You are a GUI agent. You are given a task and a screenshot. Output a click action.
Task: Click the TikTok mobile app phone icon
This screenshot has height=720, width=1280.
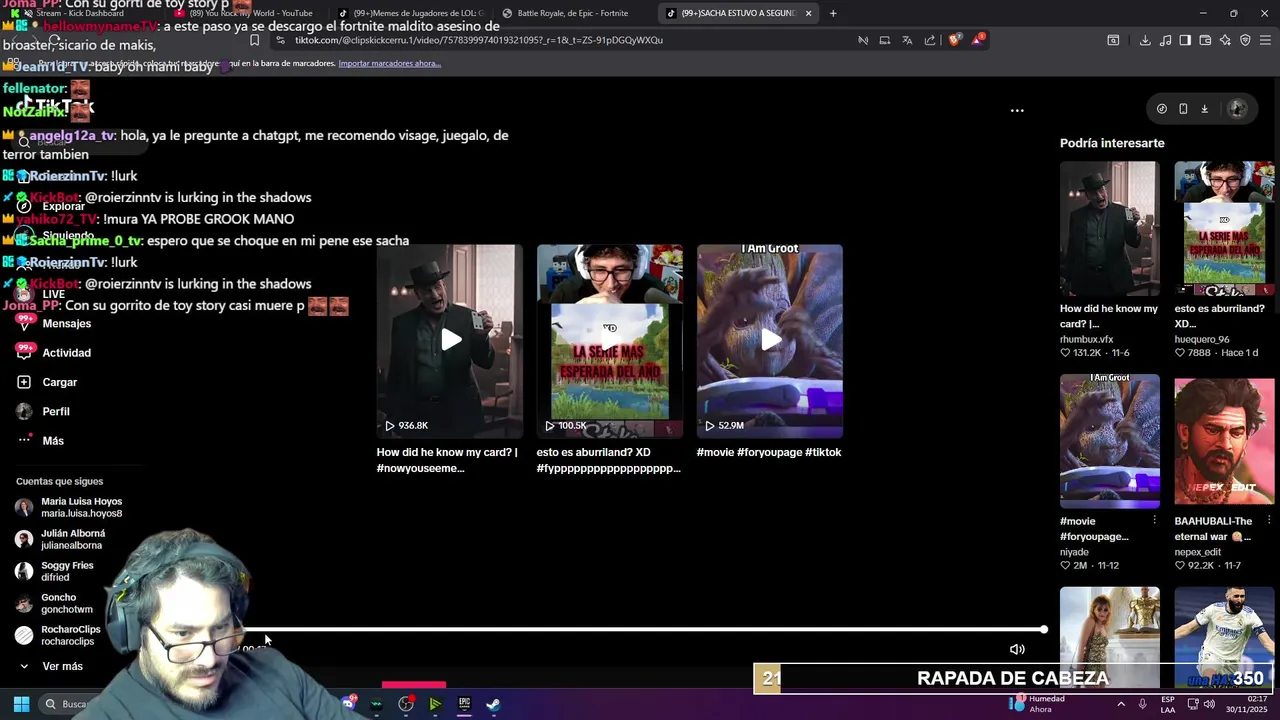1183,109
